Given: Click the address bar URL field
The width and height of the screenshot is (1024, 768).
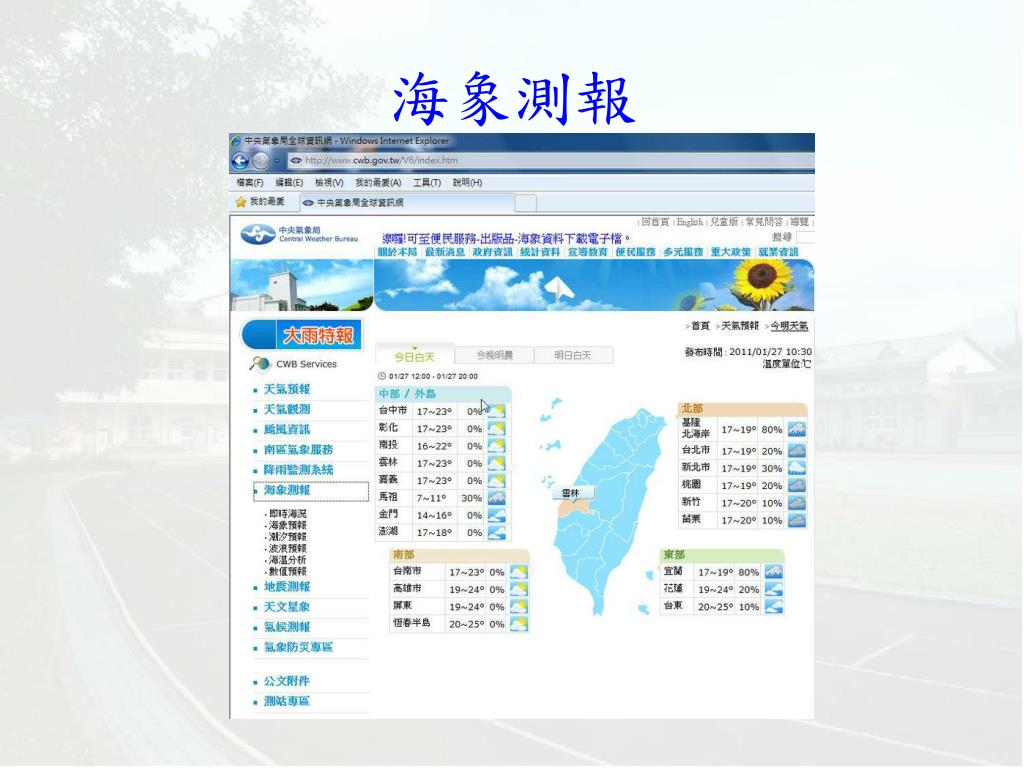Looking at the screenshot, I should (x=552, y=161).
